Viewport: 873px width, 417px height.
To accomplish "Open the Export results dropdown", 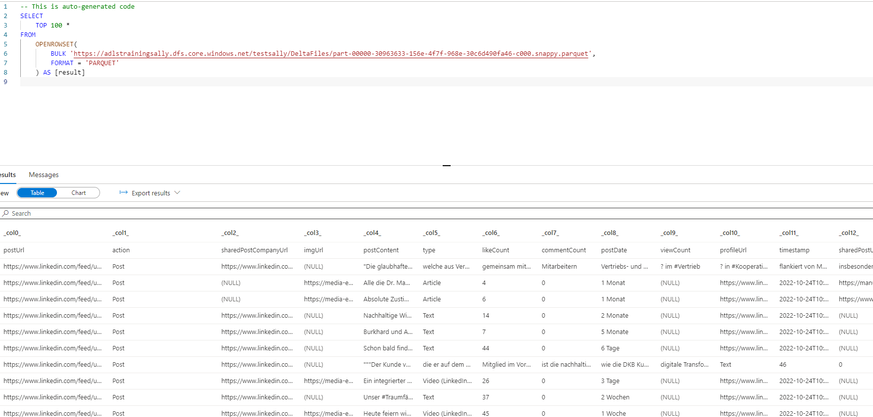I will pyautogui.click(x=150, y=193).
